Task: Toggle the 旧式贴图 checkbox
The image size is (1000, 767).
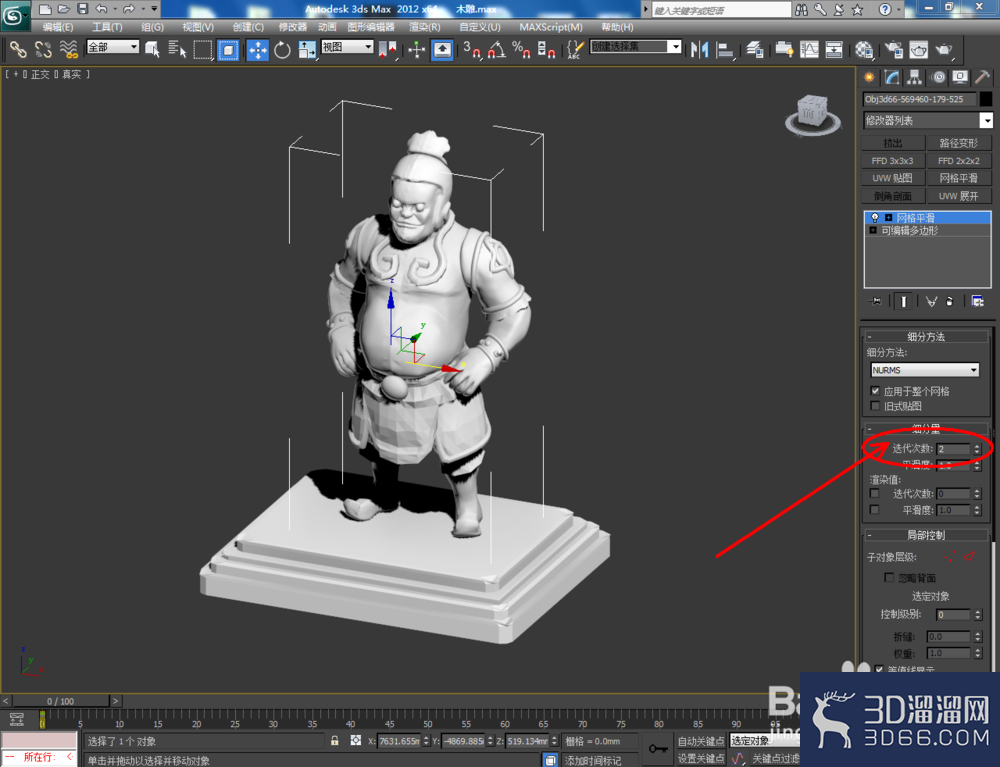Action: pyautogui.click(x=875, y=405)
